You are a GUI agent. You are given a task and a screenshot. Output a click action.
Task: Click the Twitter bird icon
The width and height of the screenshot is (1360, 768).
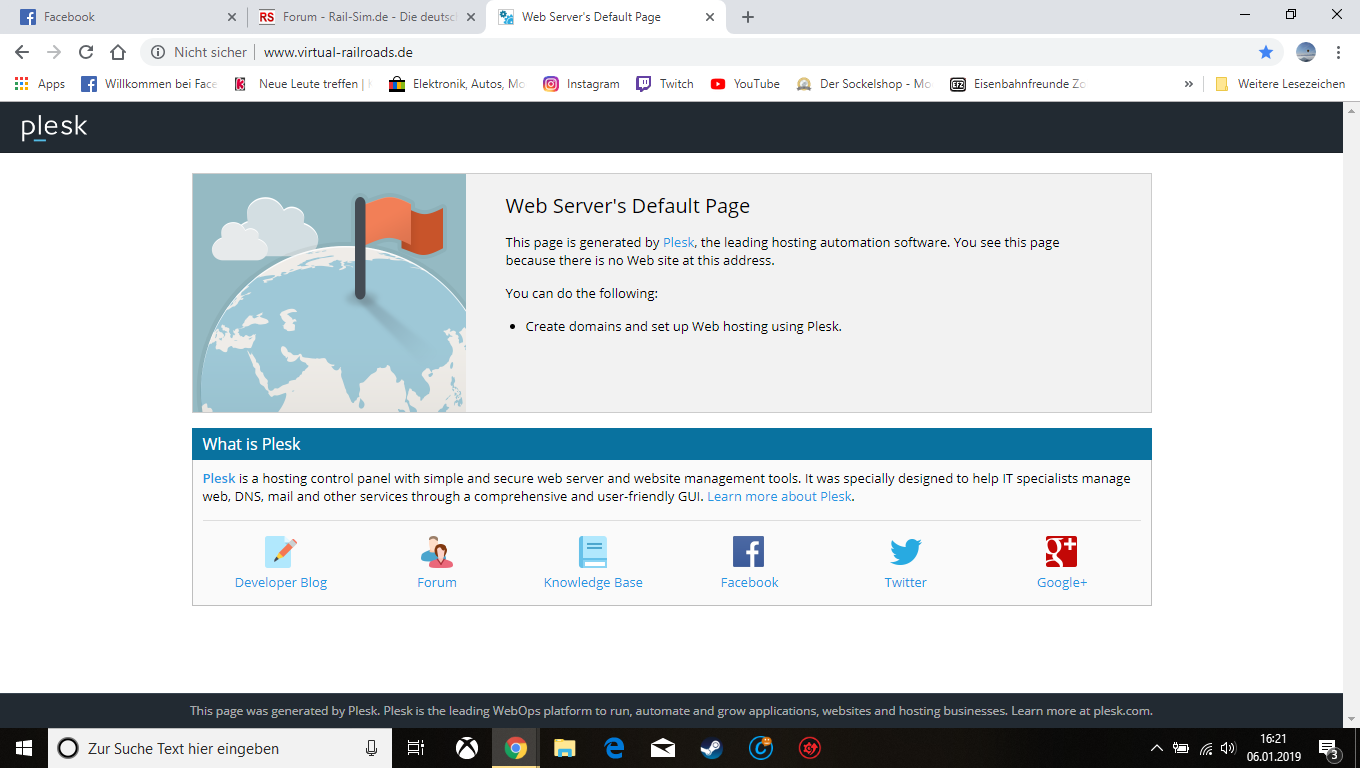click(x=906, y=552)
